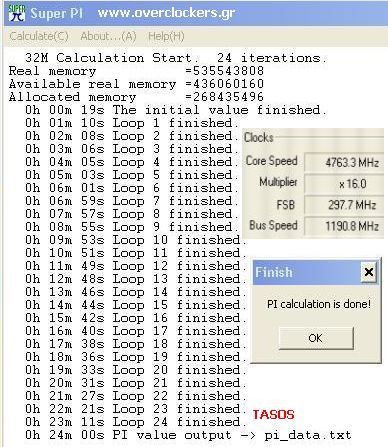
Task: Click the Finish dialog title bar
Action: pos(316,272)
